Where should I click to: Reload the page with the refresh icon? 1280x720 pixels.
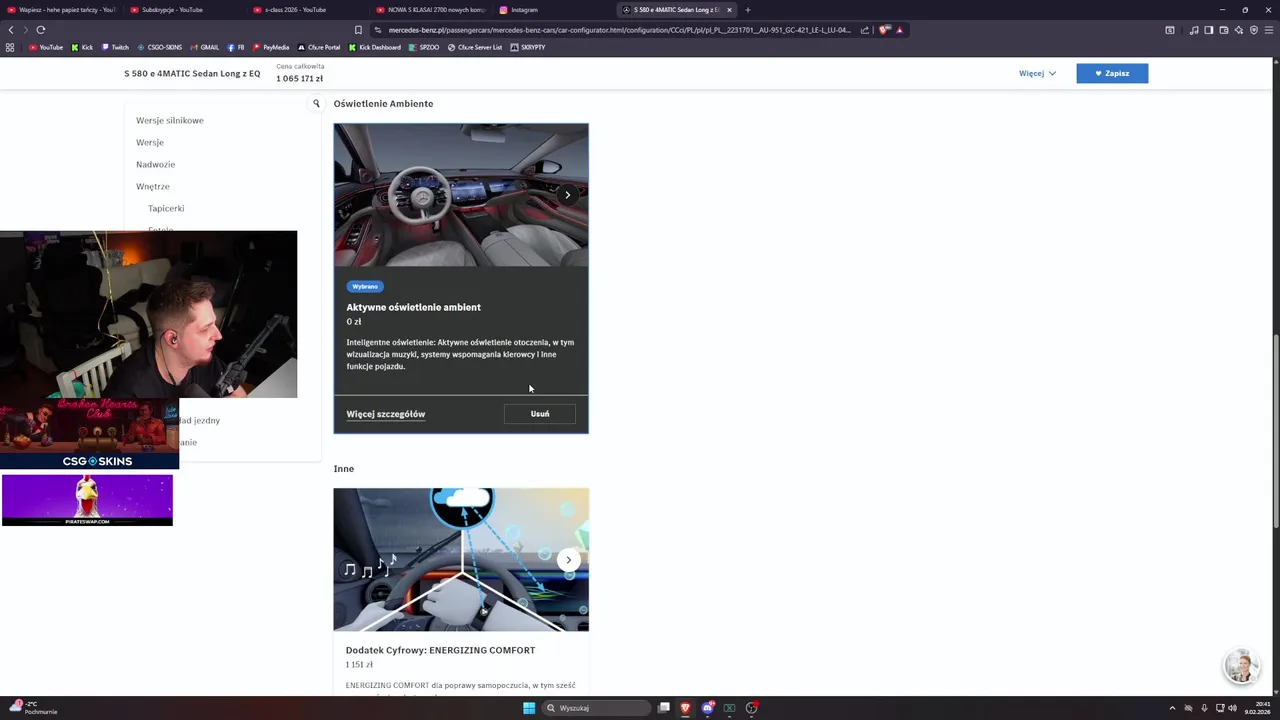(41, 30)
